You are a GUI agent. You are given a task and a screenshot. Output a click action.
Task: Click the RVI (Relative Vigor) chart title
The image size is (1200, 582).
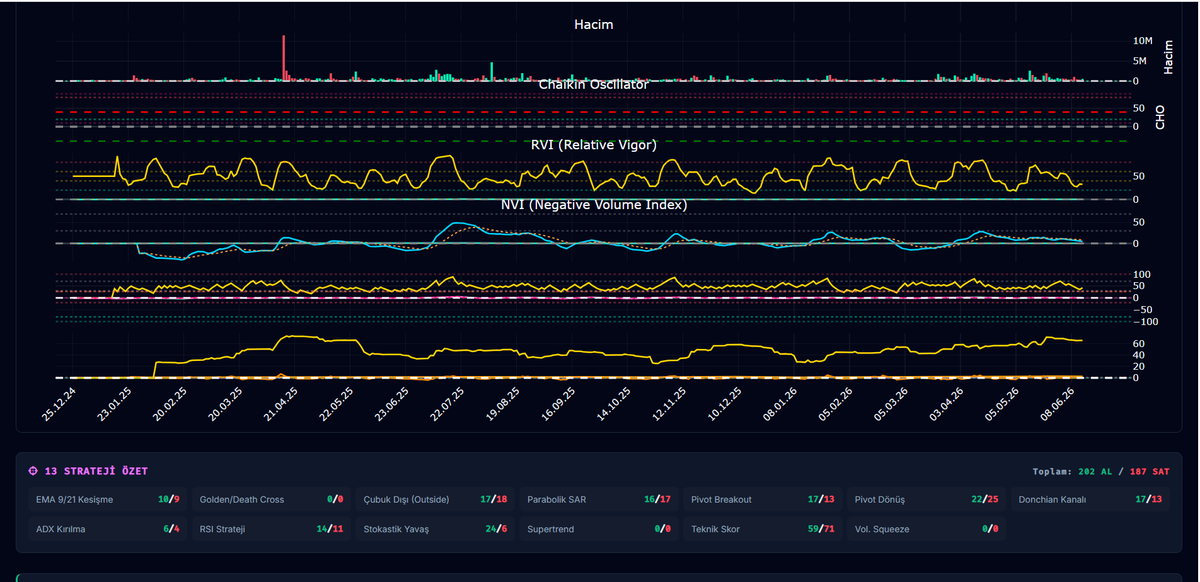[x=593, y=144]
